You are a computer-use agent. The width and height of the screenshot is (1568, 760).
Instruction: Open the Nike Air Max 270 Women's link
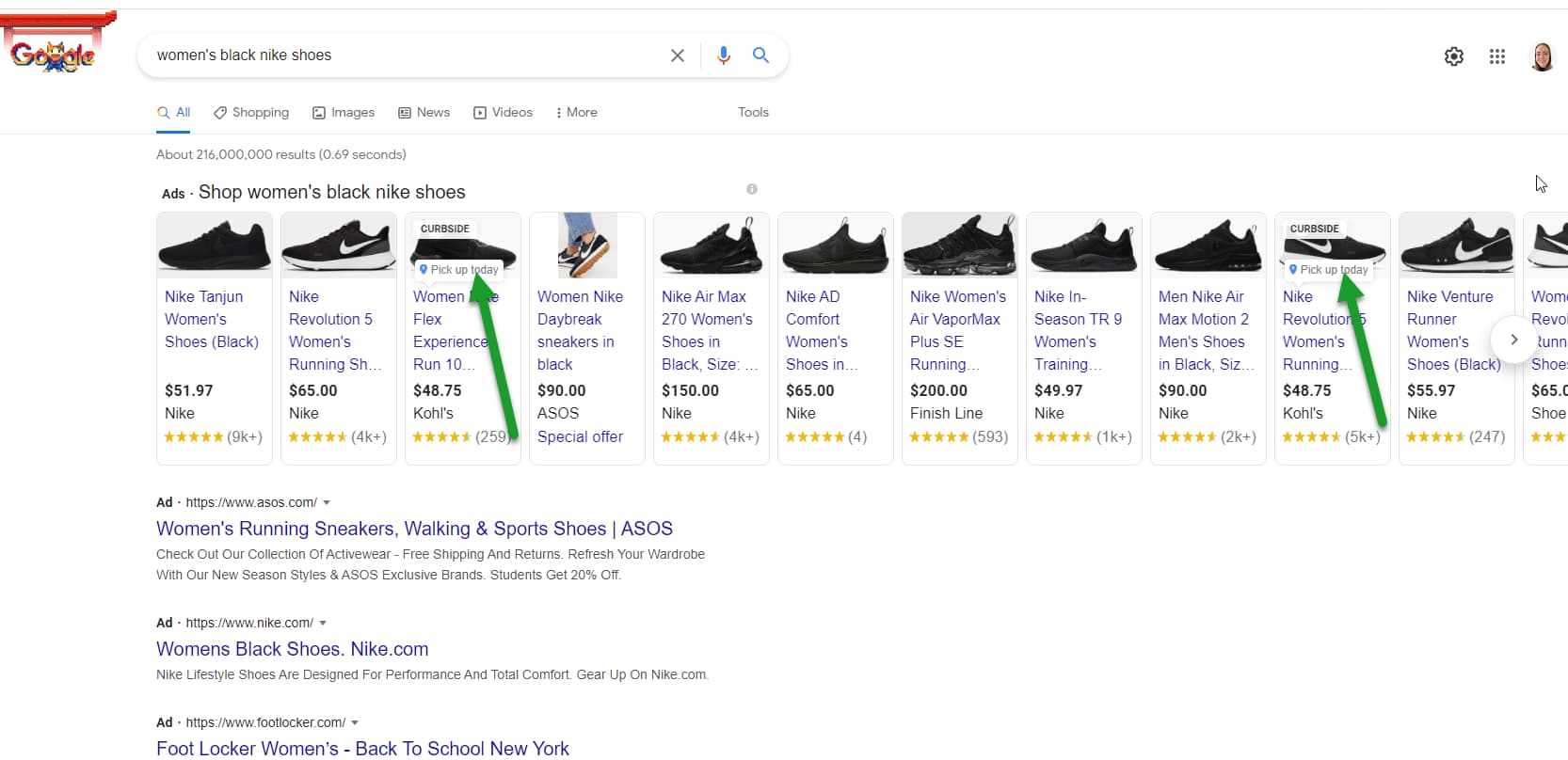click(710, 330)
